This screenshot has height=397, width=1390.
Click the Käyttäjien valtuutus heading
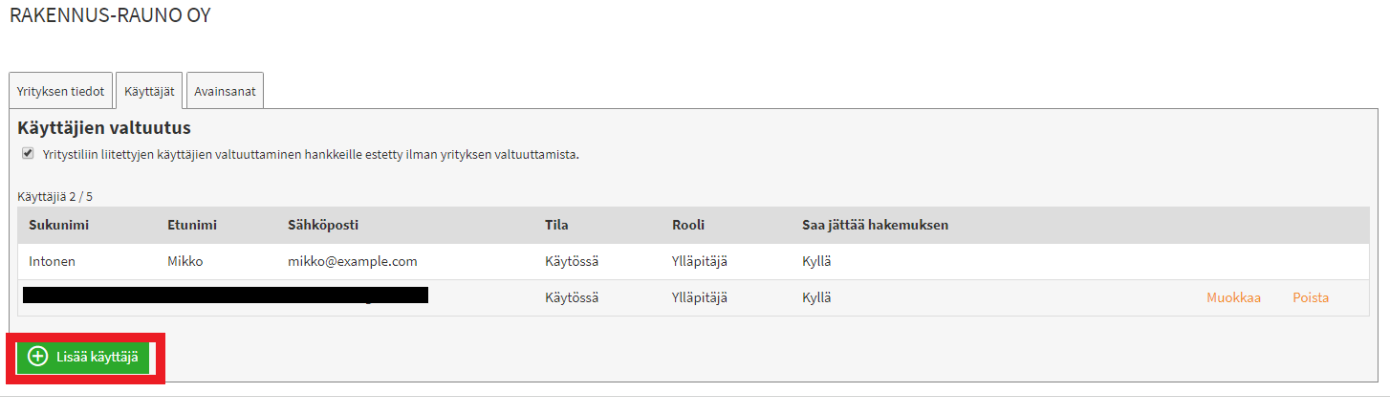(x=104, y=128)
